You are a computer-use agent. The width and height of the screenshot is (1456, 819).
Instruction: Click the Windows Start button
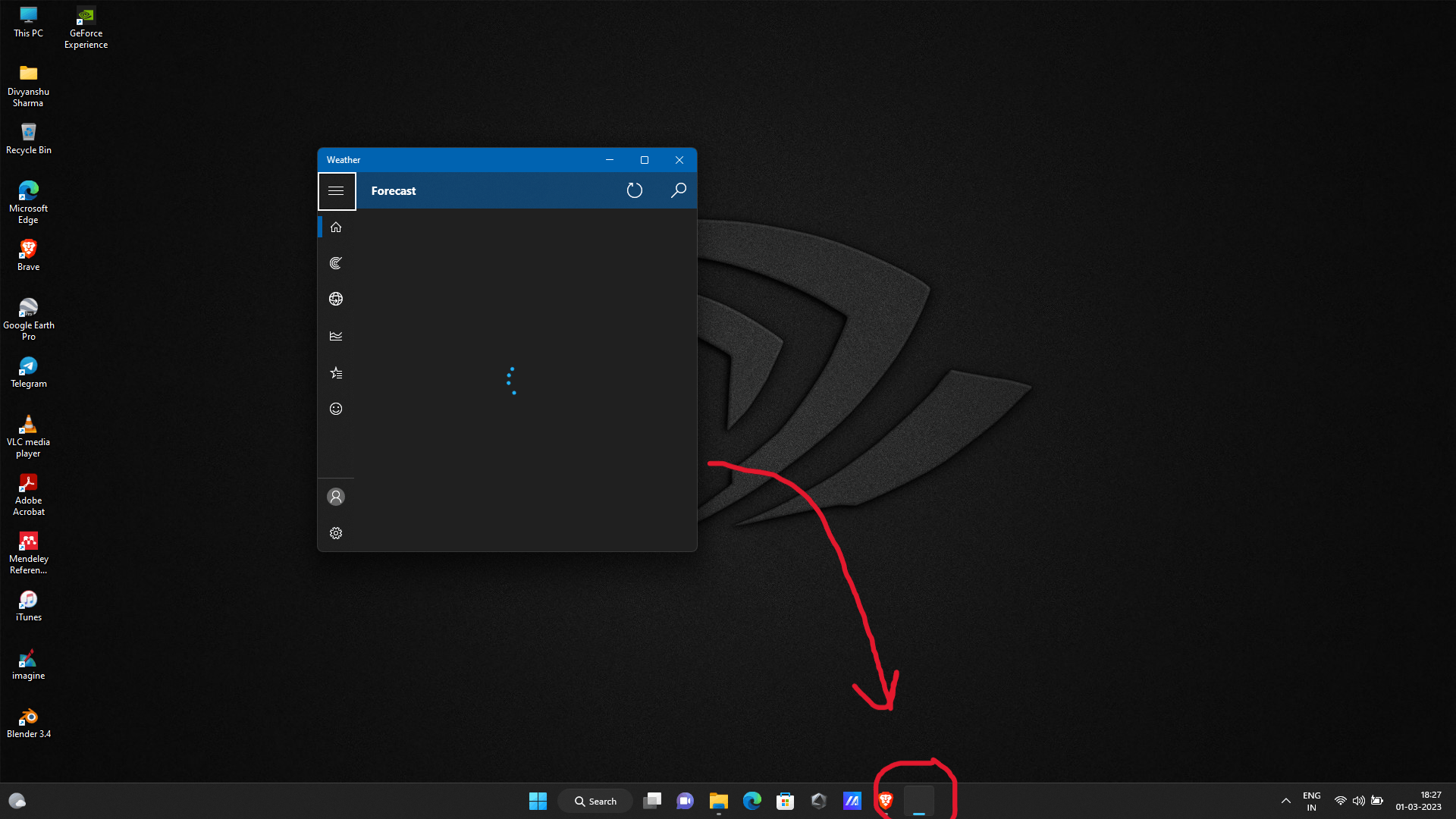[538, 801]
